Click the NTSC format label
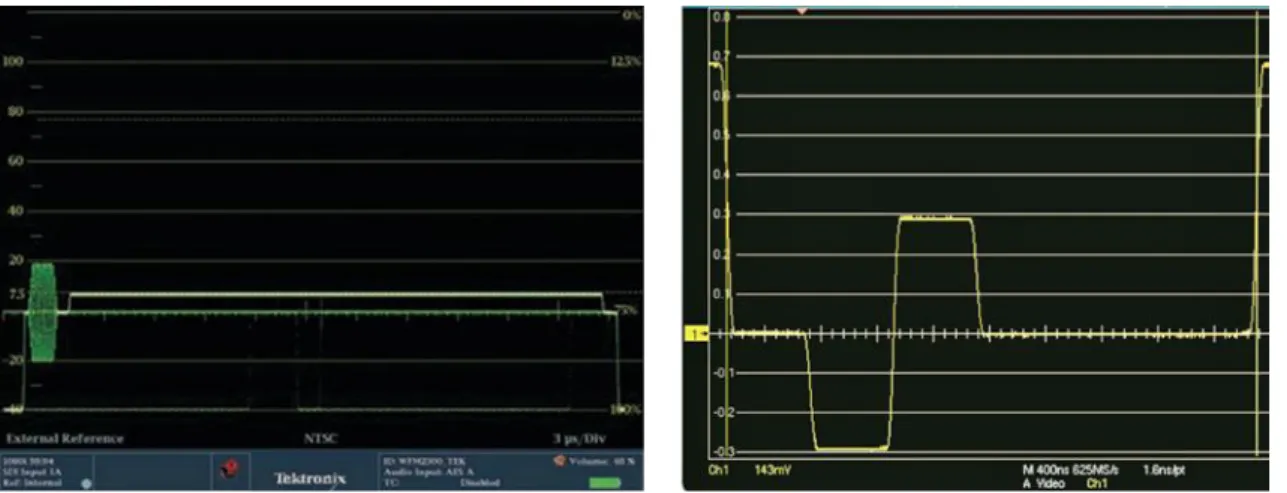This screenshot has width=1287, height=493. click(x=322, y=438)
